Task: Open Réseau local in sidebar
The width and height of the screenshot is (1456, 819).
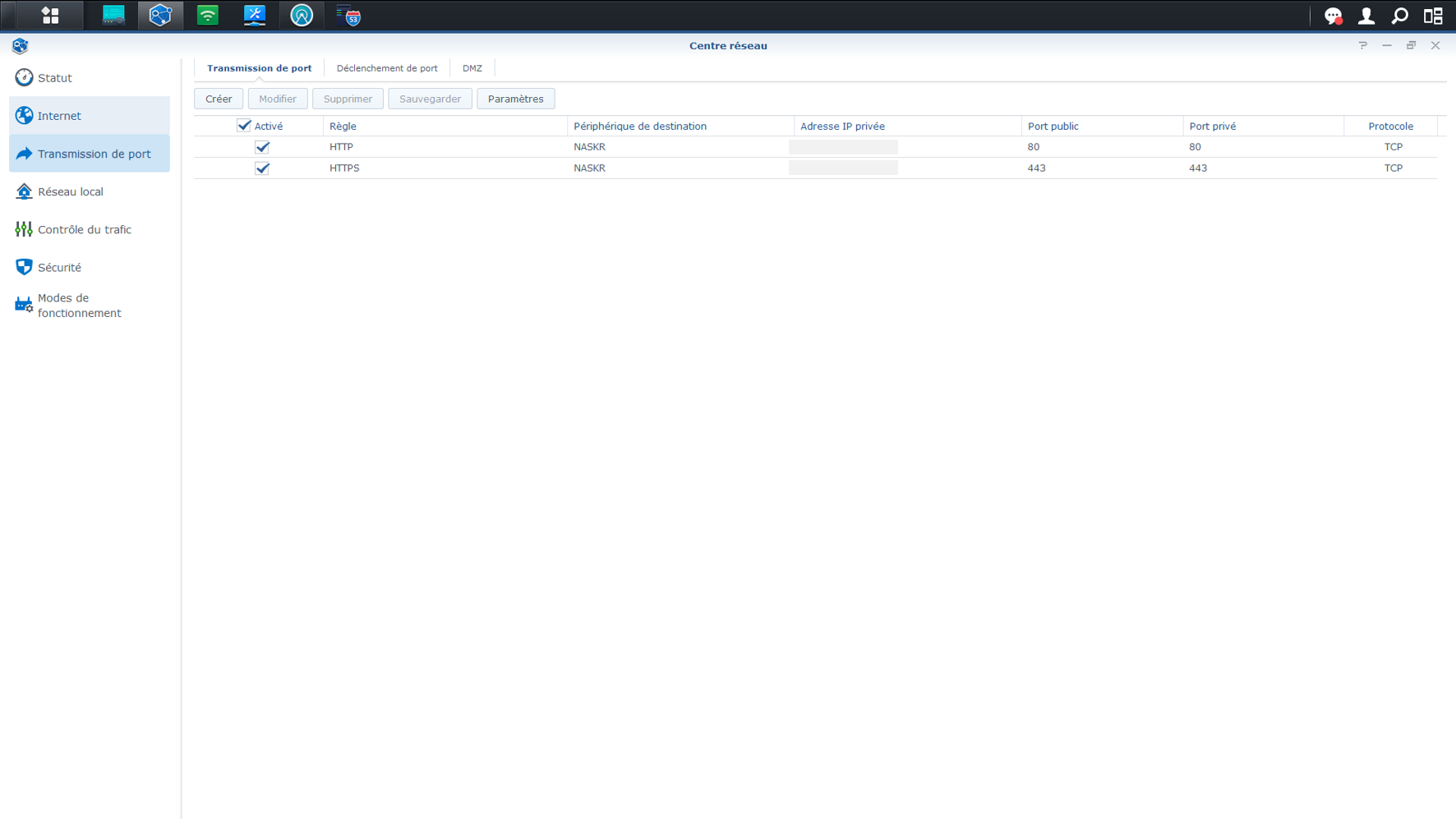Action: point(90,191)
